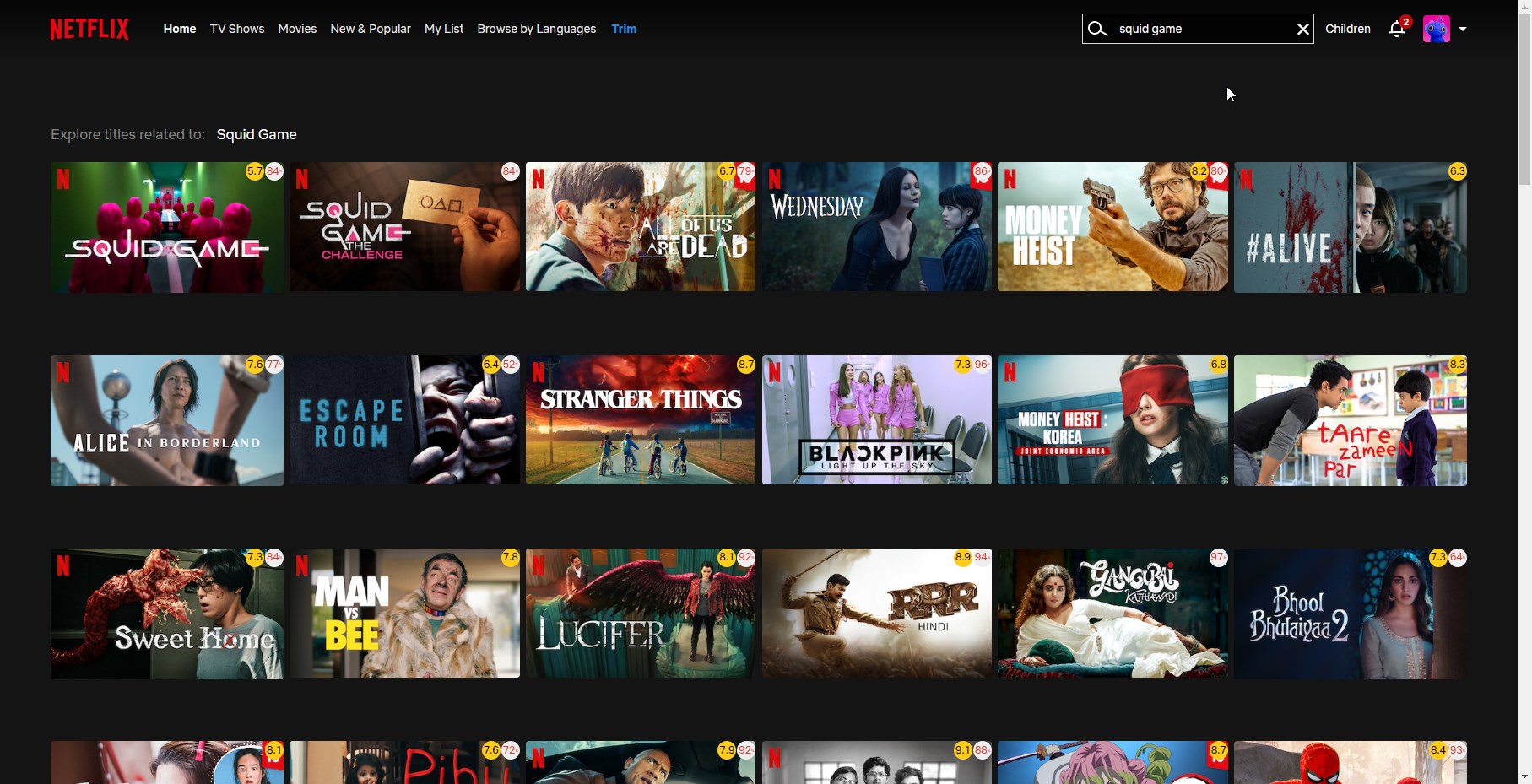The height and width of the screenshot is (784, 1532).
Task: Open the RRR Hindi thumbnail
Action: click(877, 614)
